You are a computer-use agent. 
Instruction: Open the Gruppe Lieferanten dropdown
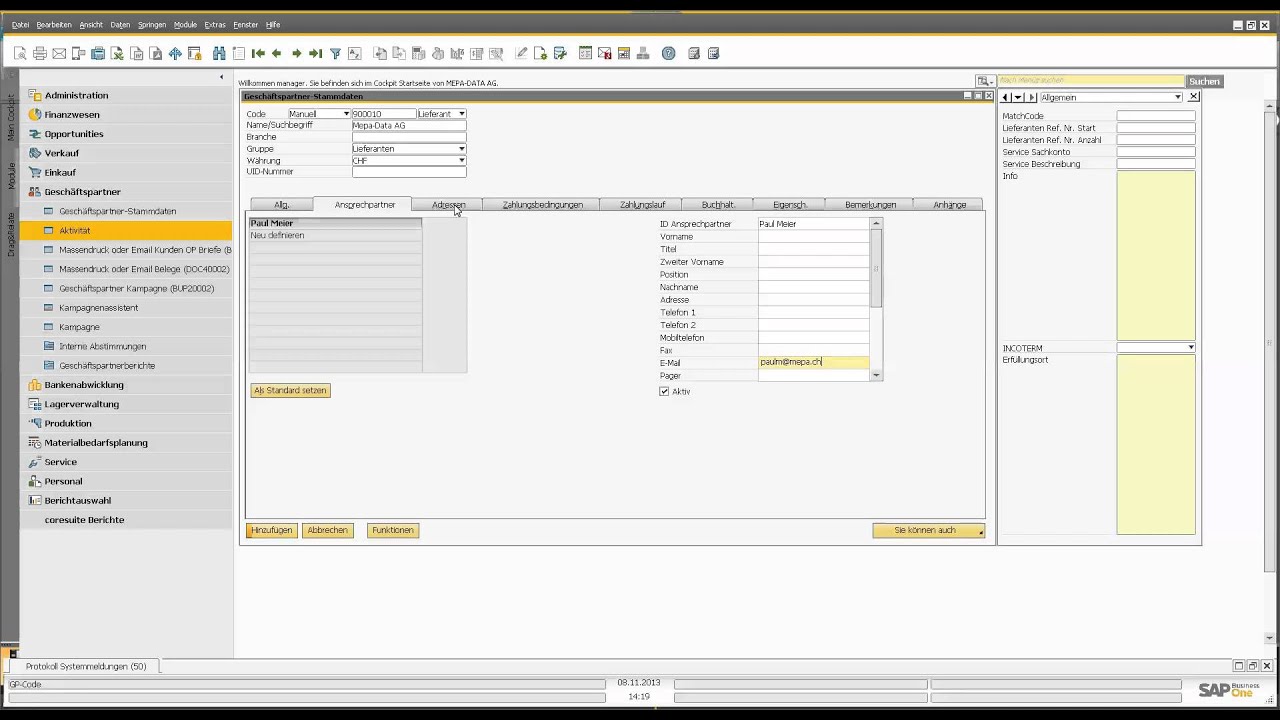pos(461,148)
